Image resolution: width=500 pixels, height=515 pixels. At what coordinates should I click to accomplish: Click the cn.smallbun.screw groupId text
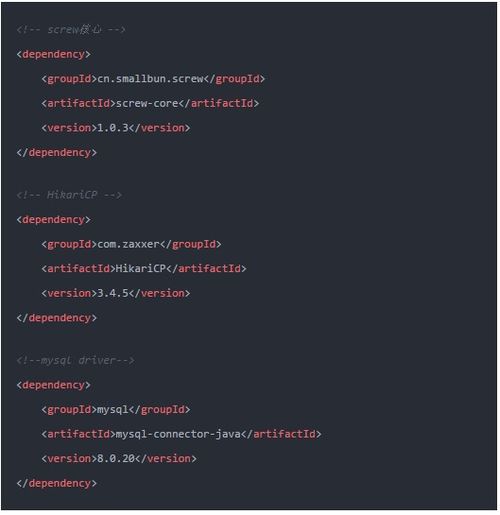151,79
